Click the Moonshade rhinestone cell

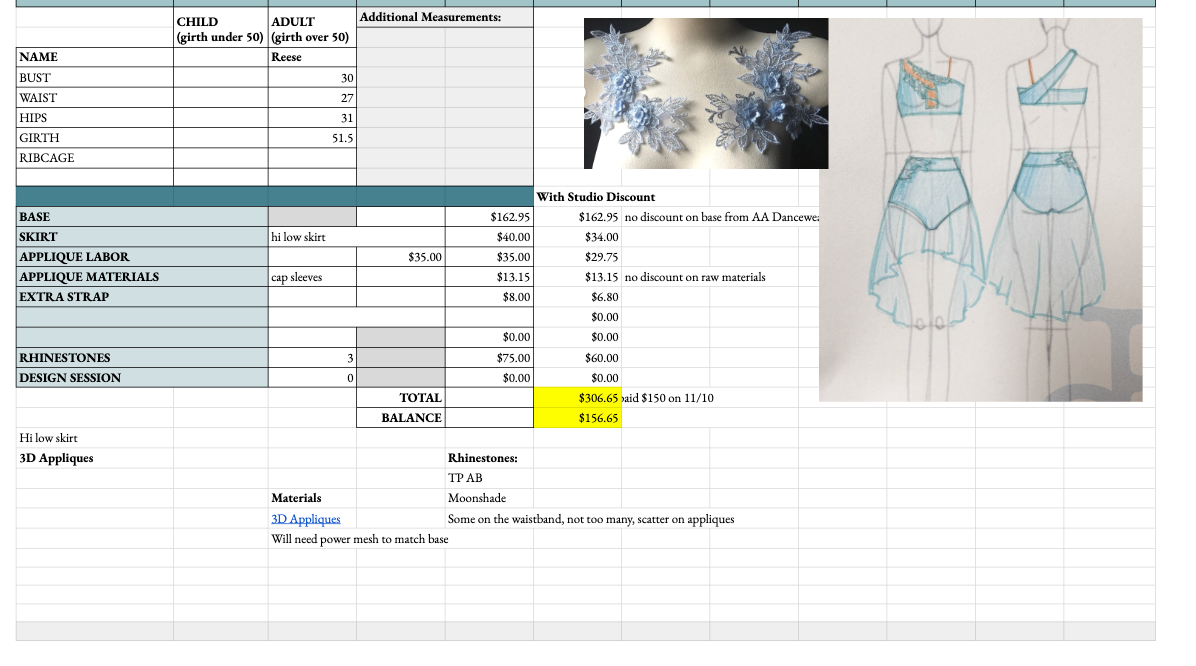489,498
